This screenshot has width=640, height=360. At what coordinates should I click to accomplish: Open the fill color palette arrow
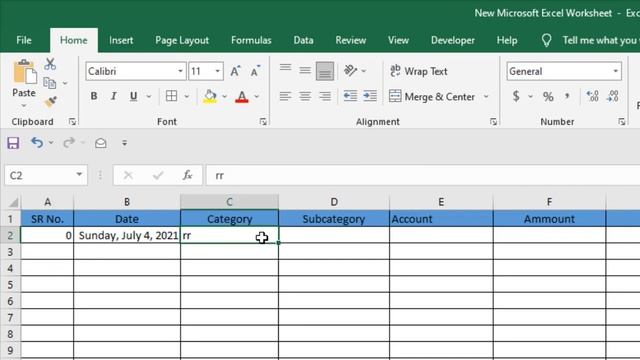click(224, 97)
